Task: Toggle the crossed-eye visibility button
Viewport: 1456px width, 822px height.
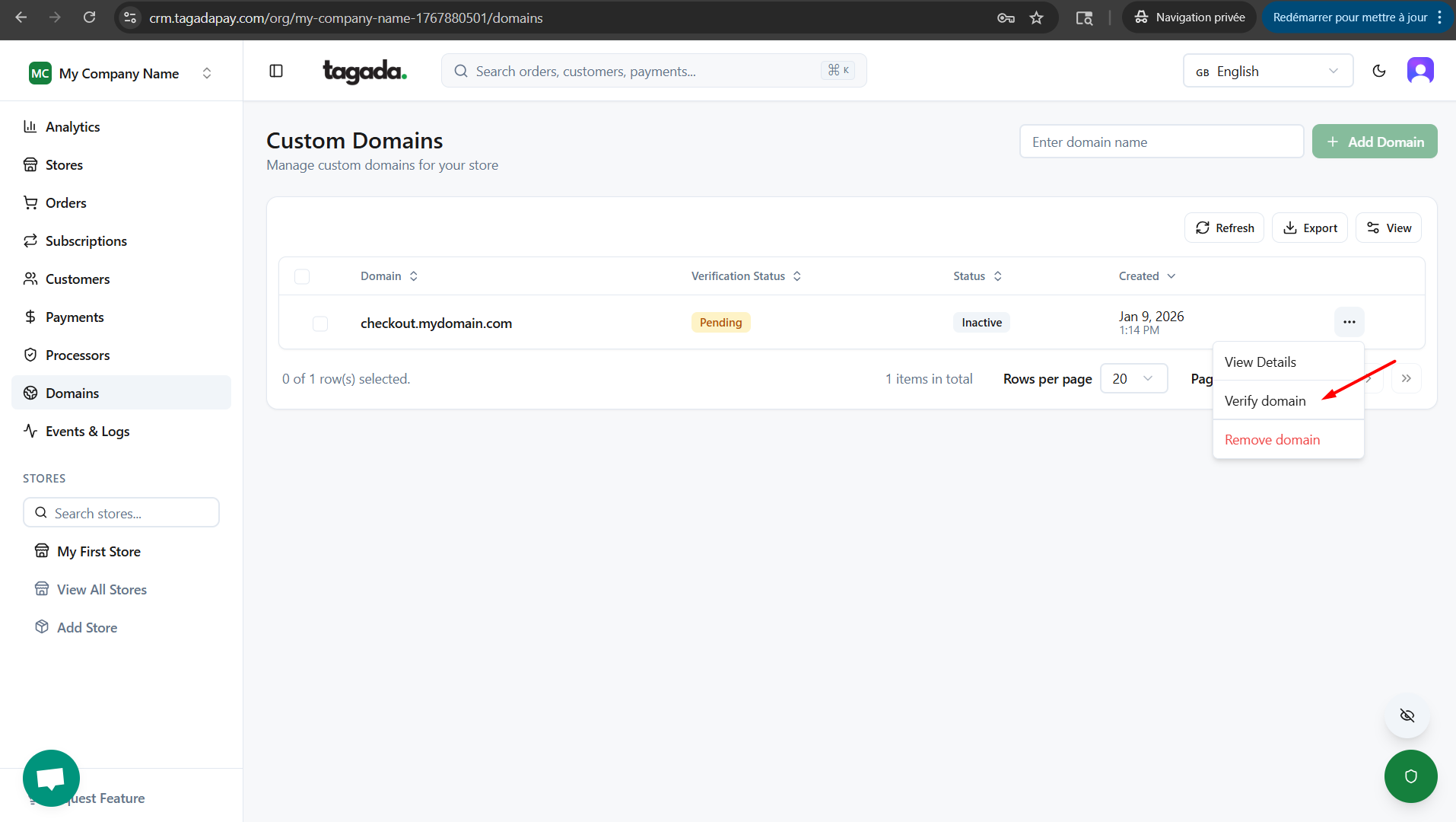Action: point(1407,715)
